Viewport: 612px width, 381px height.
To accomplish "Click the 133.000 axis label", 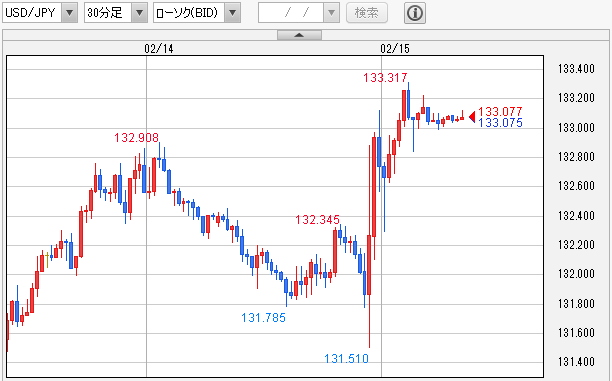I will pos(576,128).
